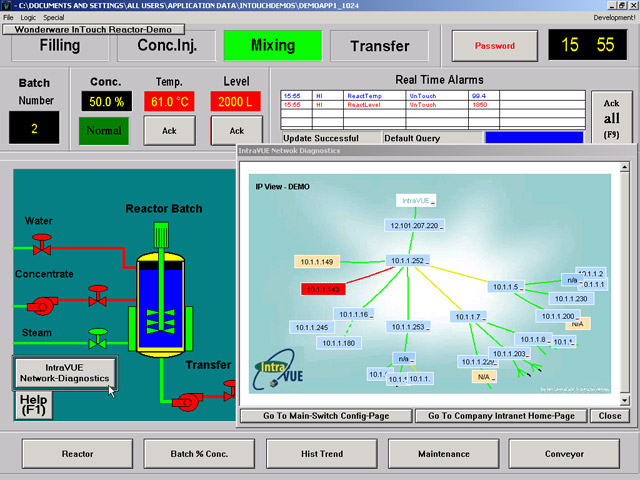
Task: Switch to the Filling phase
Action: [60, 46]
